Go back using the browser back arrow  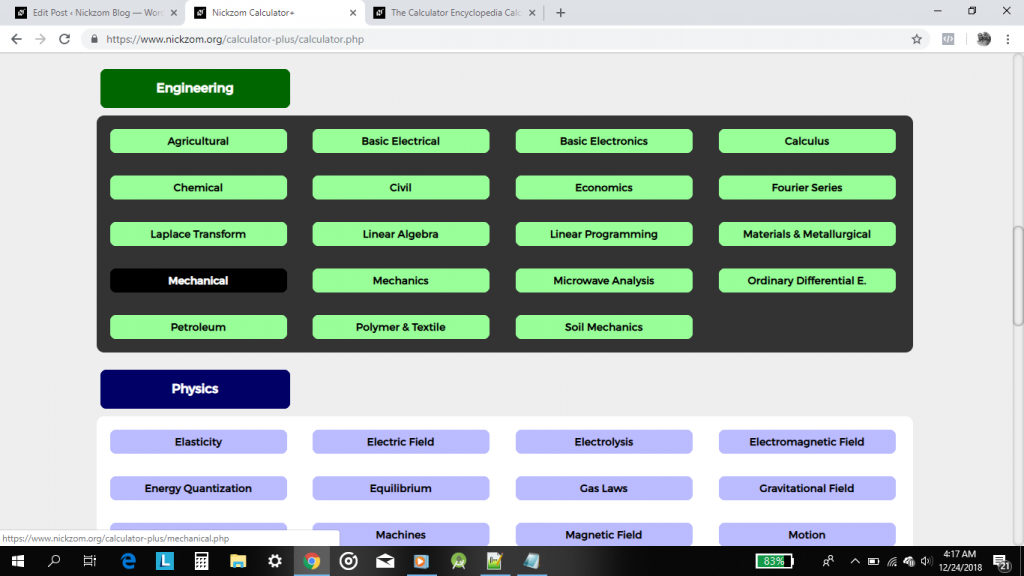(16, 39)
